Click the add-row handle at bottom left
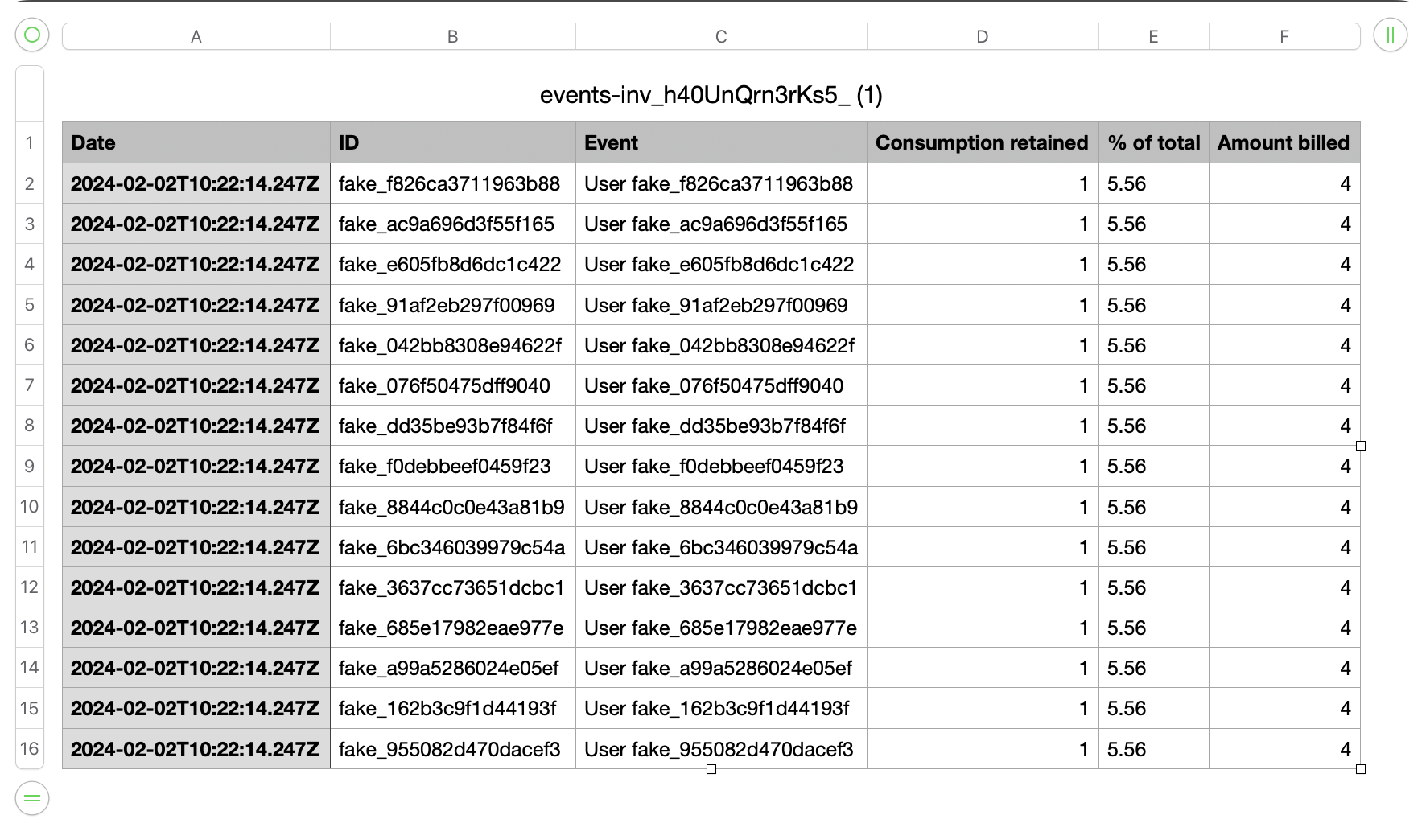 click(32, 798)
